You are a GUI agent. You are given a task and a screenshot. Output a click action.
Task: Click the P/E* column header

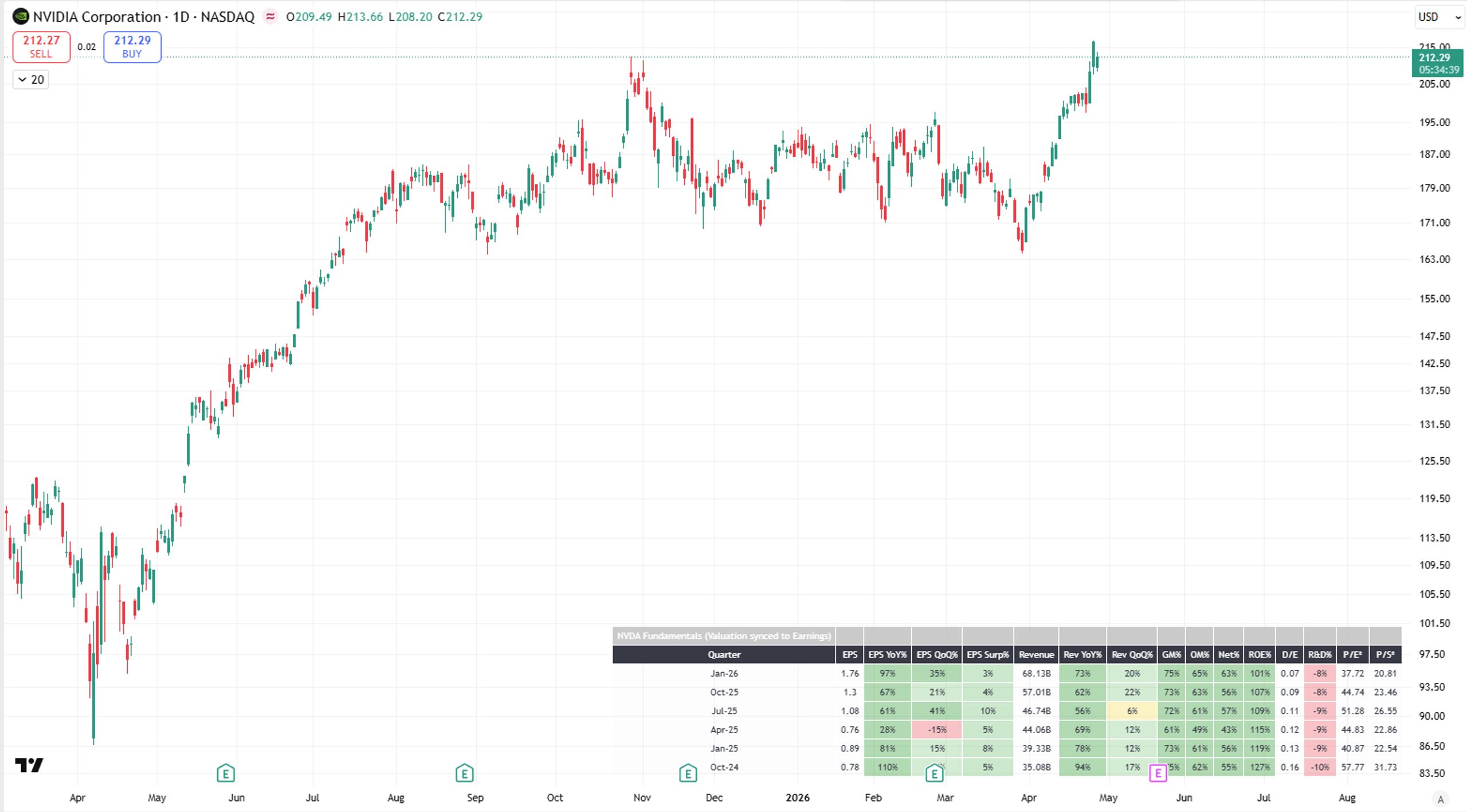point(1352,654)
